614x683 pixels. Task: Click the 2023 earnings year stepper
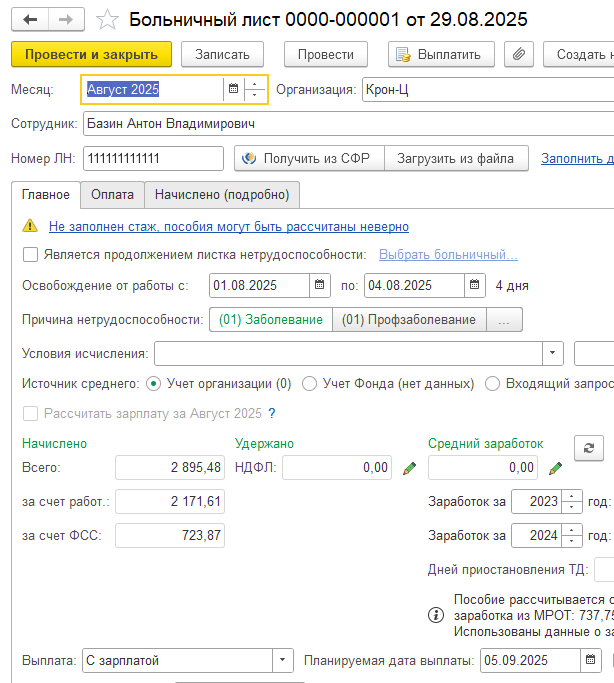pyautogui.click(x=571, y=501)
